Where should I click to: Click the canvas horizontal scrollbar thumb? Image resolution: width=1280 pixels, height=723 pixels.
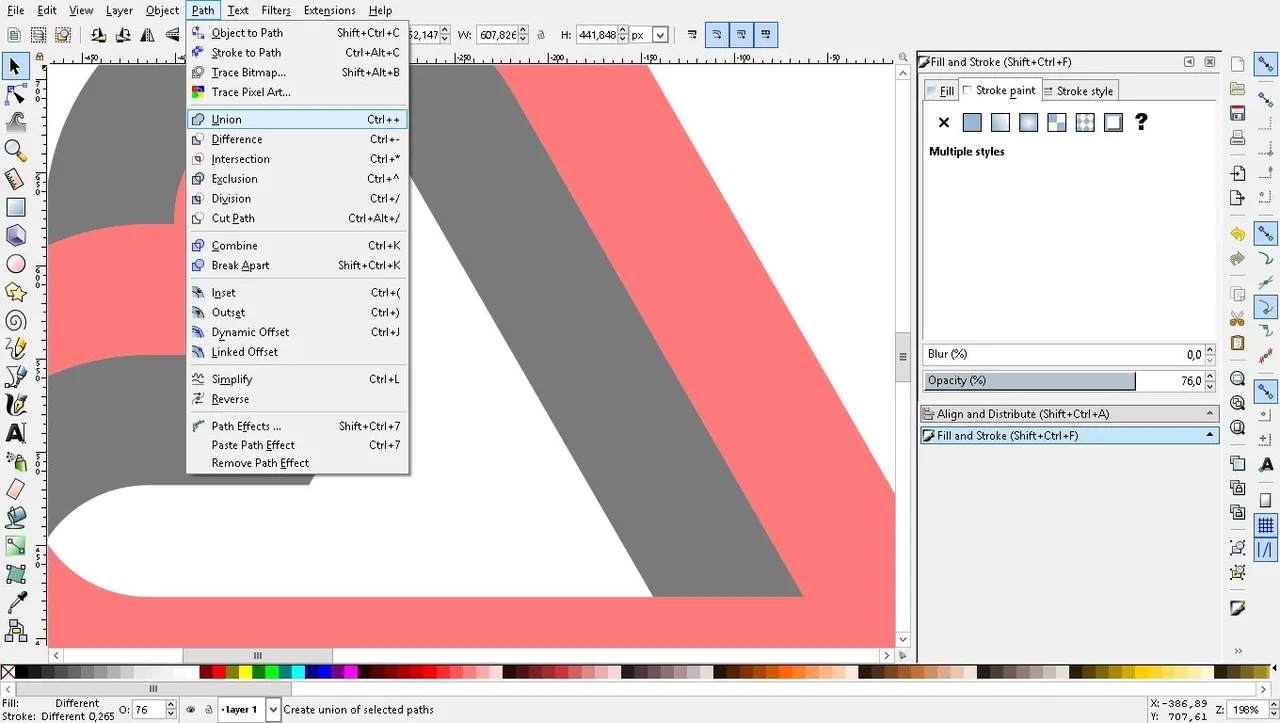point(257,656)
